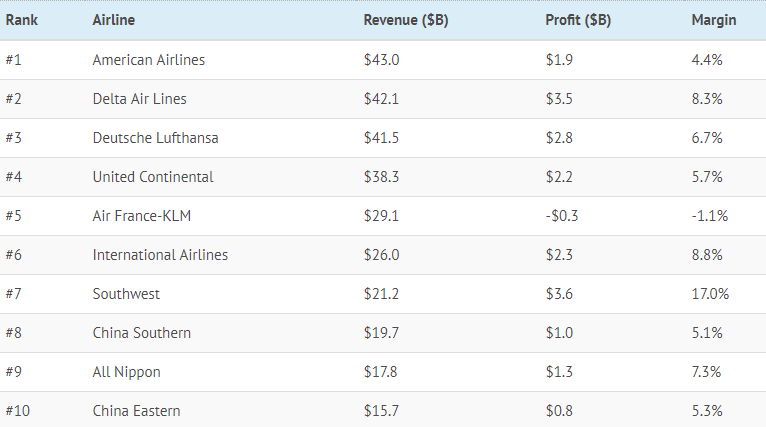This screenshot has width=766, height=427.
Task: Click the International Airlines name
Action: 160,255
